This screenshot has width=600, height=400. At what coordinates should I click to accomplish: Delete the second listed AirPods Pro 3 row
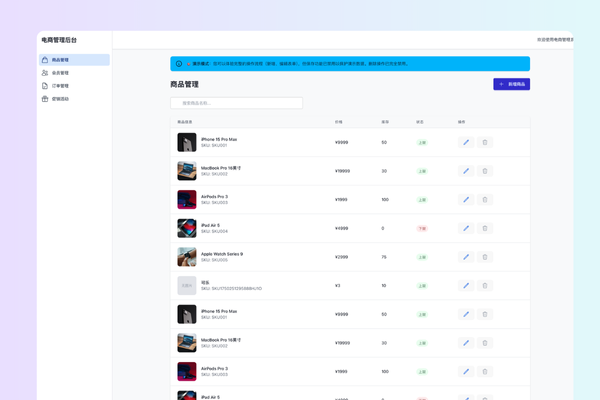point(485,371)
